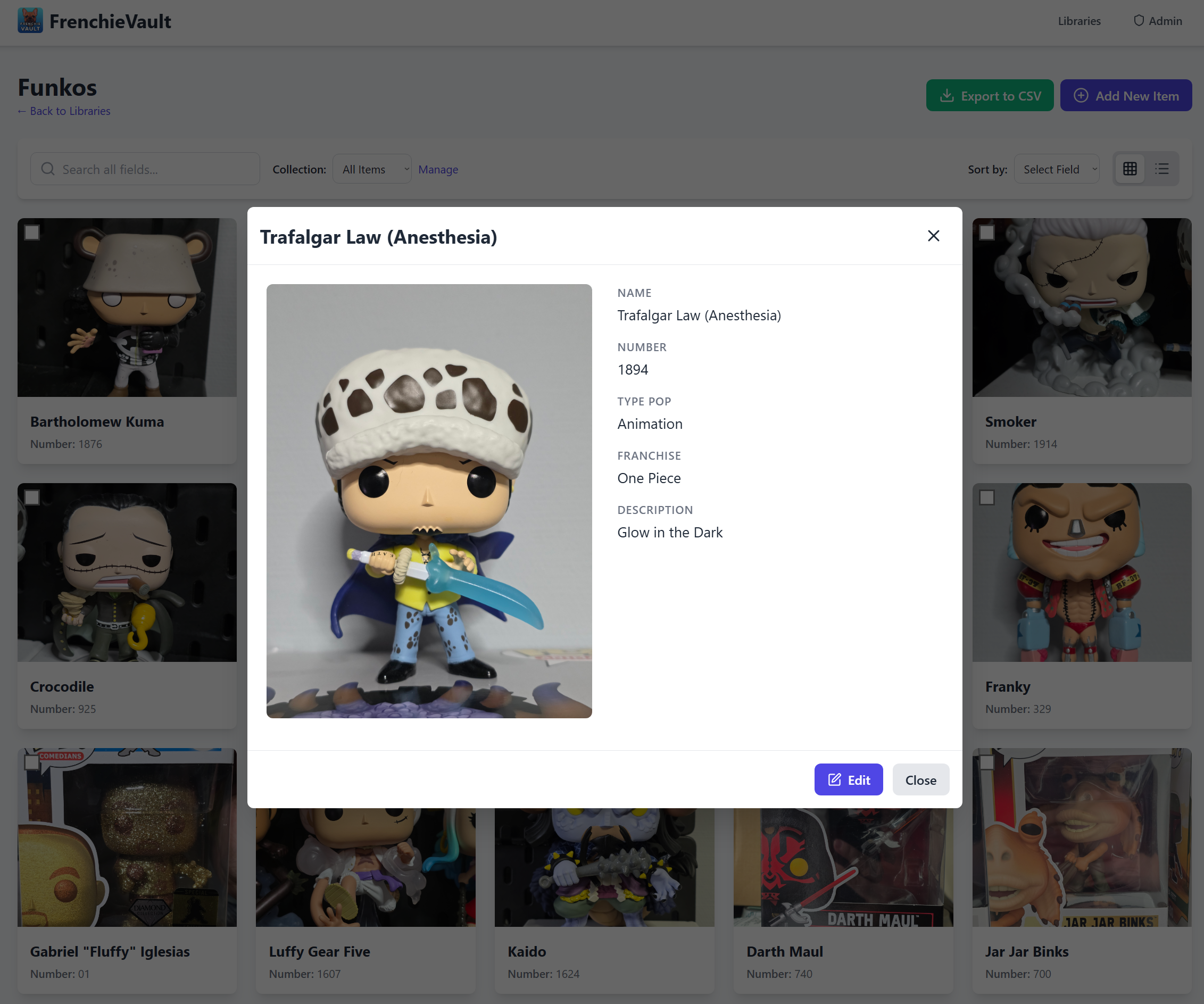Click the text Number: 1914
1204x1004 pixels.
point(1021,444)
